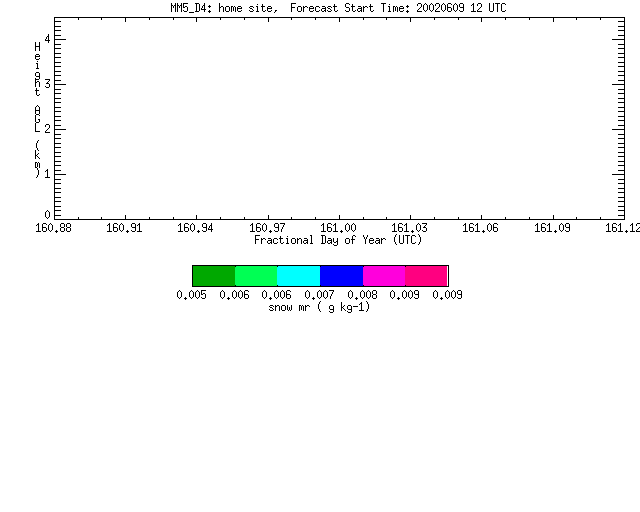Image resolution: width=640 pixels, height=512 pixels.
Task: Click the x-axis tick label 160.94
Action: [x=195, y=228]
